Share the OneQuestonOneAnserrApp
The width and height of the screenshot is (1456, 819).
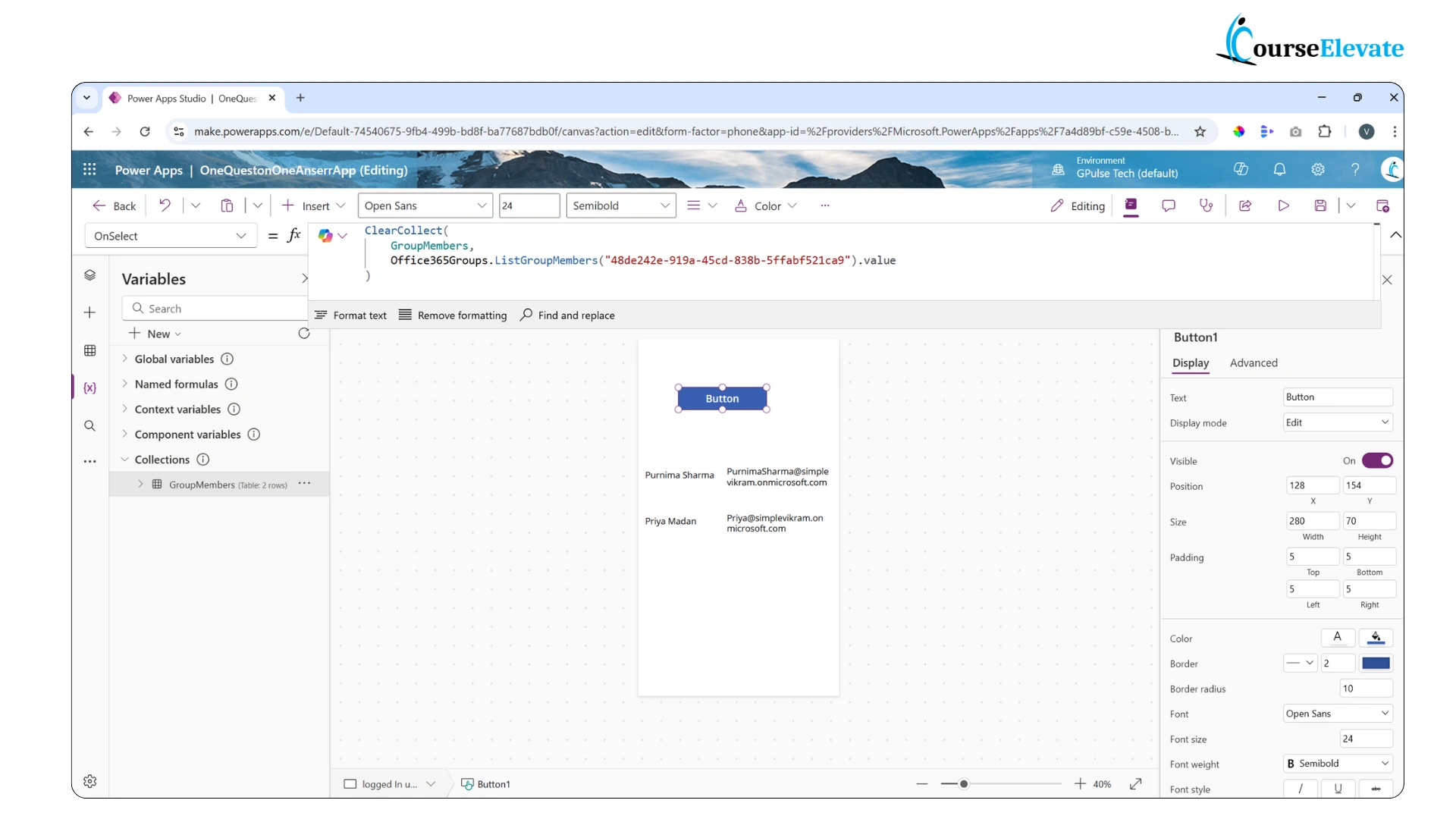coord(1246,206)
